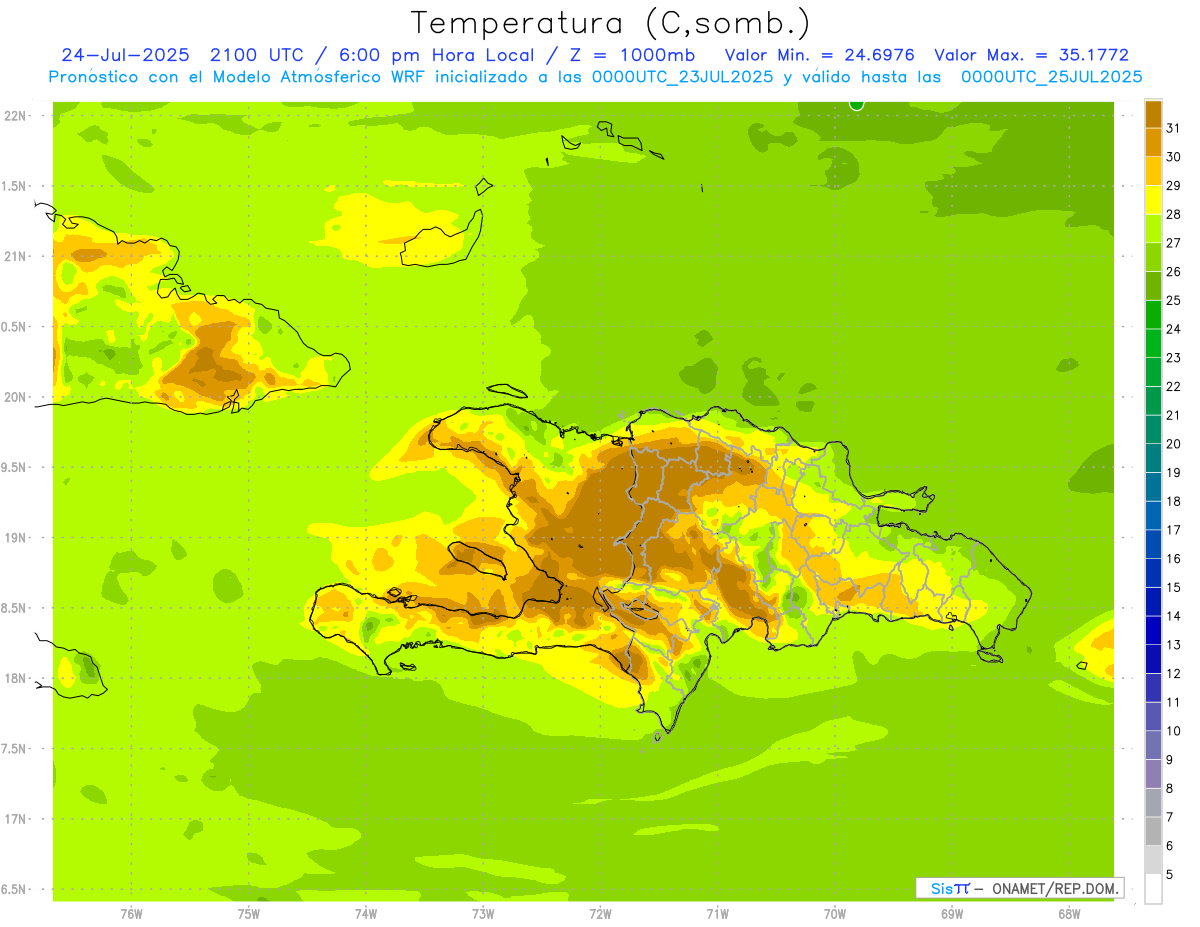
Task: Click the blue swatch between 16 and 17
Action: tap(1153, 544)
